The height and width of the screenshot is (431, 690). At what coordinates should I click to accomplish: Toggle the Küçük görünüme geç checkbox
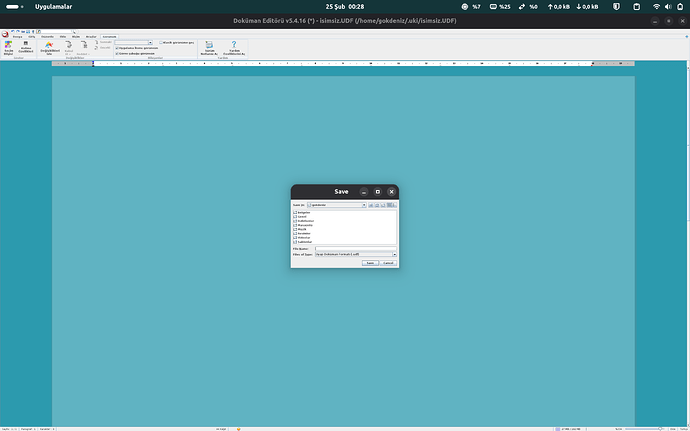coord(159,41)
